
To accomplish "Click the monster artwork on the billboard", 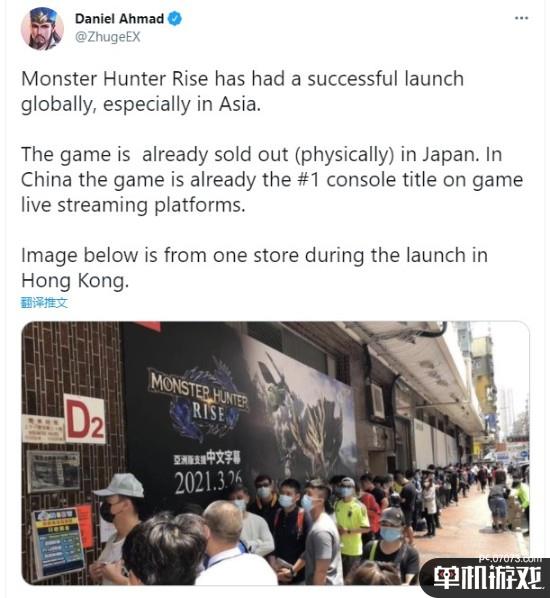I will click(301, 407).
